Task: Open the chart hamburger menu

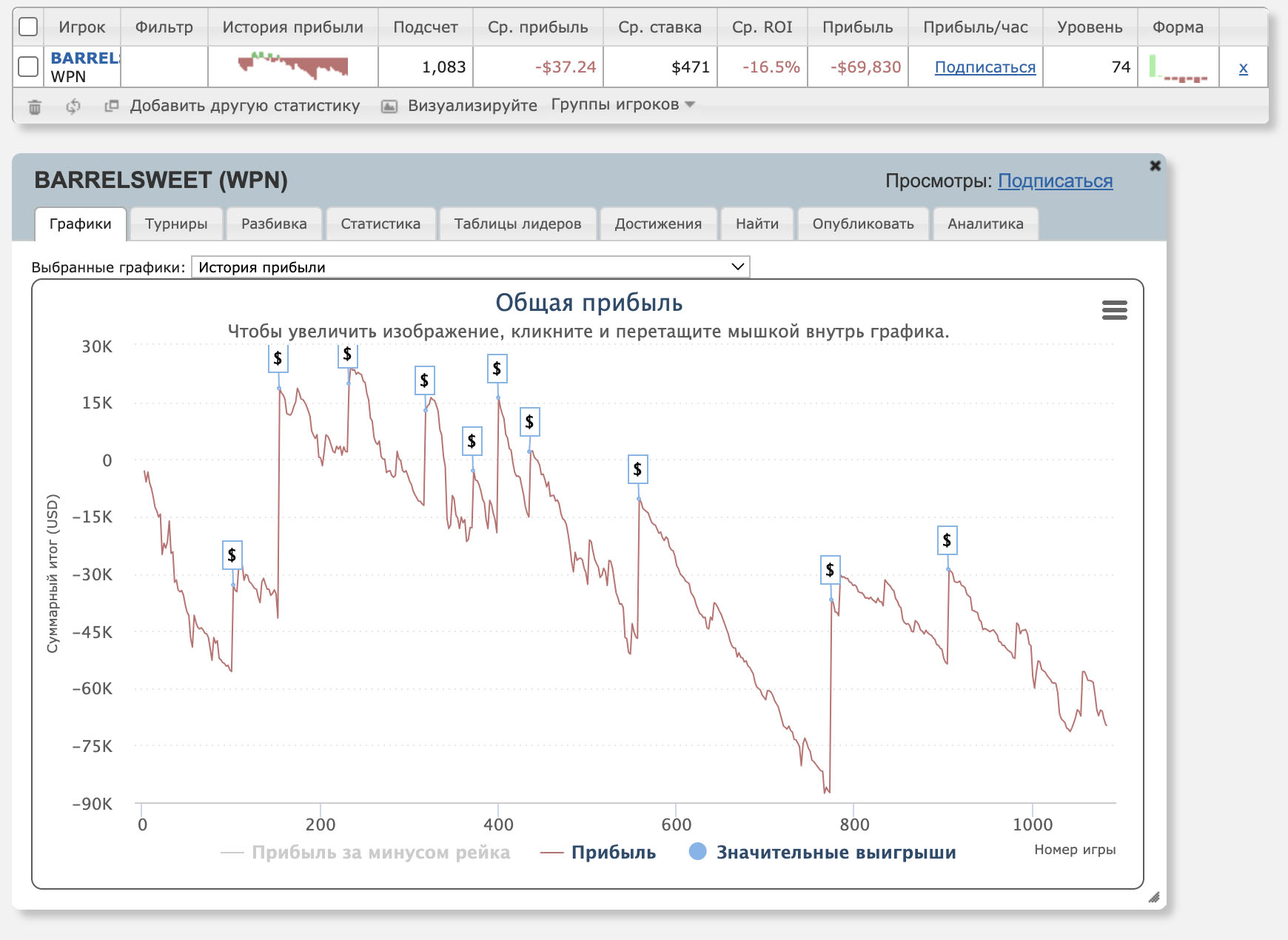Action: coord(1114,310)
